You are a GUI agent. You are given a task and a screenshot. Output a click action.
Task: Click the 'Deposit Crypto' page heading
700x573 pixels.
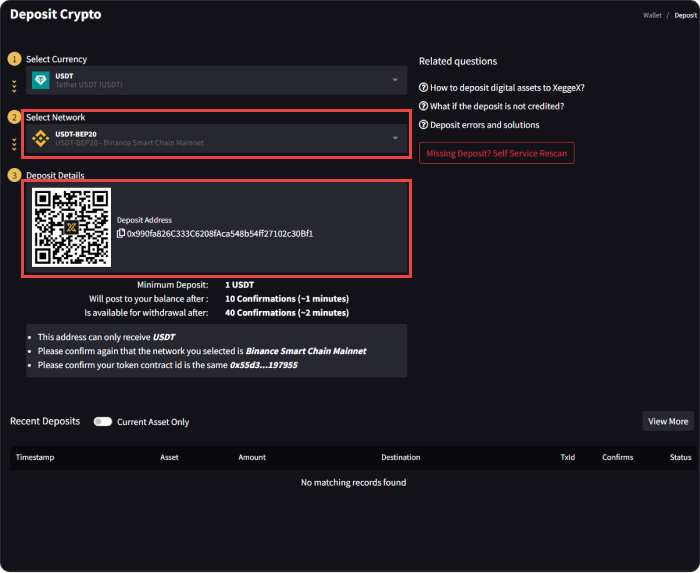[55, 14]
